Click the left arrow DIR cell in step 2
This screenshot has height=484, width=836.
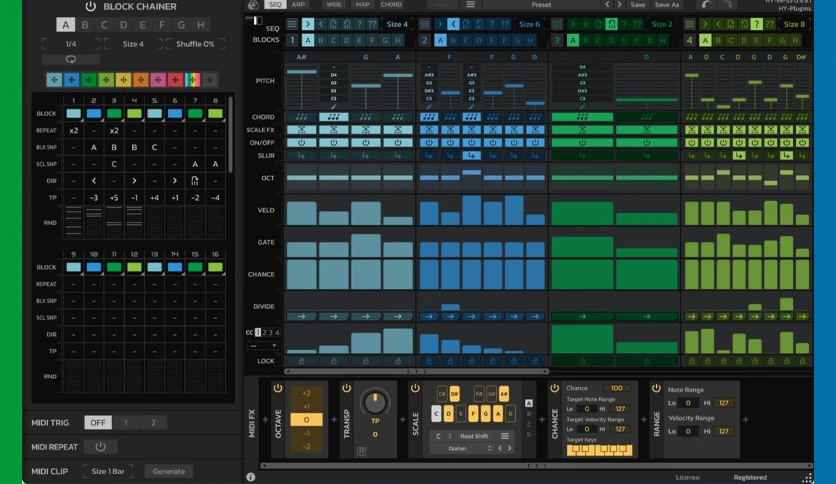click(94, 181)
